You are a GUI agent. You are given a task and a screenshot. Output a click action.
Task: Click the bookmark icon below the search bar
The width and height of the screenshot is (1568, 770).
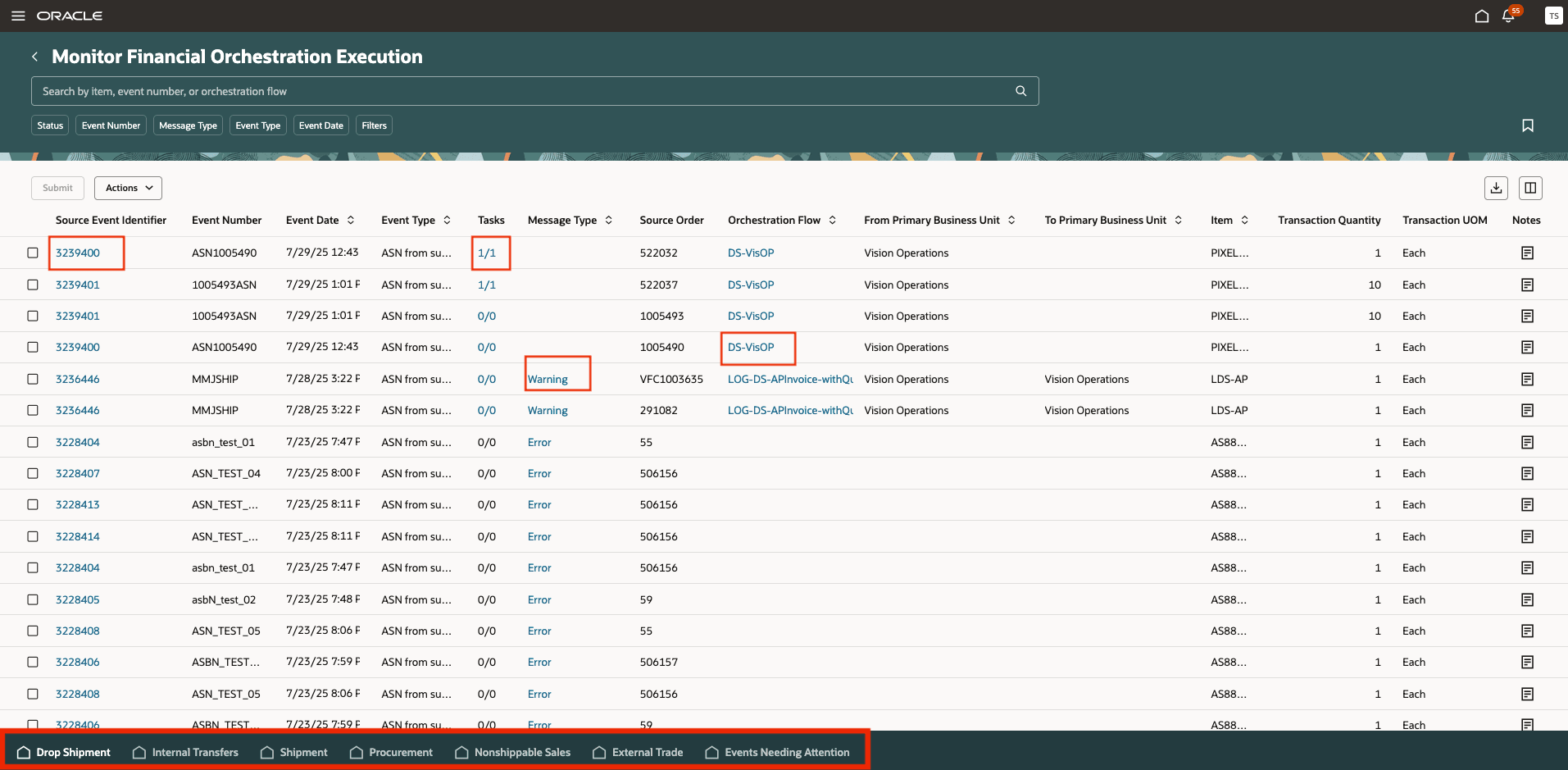click(1528, 125)
